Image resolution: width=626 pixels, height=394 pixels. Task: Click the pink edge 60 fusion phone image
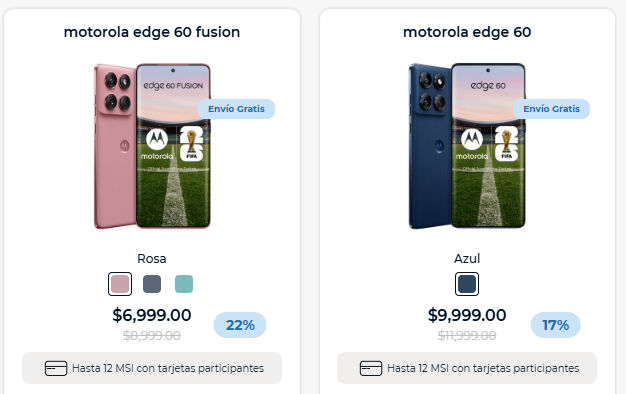click(152, 146)
